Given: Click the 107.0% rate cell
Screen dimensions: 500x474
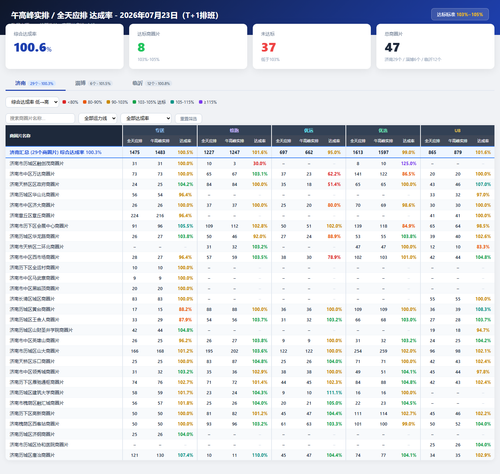Looking at the screenshot, I should 483,184.
